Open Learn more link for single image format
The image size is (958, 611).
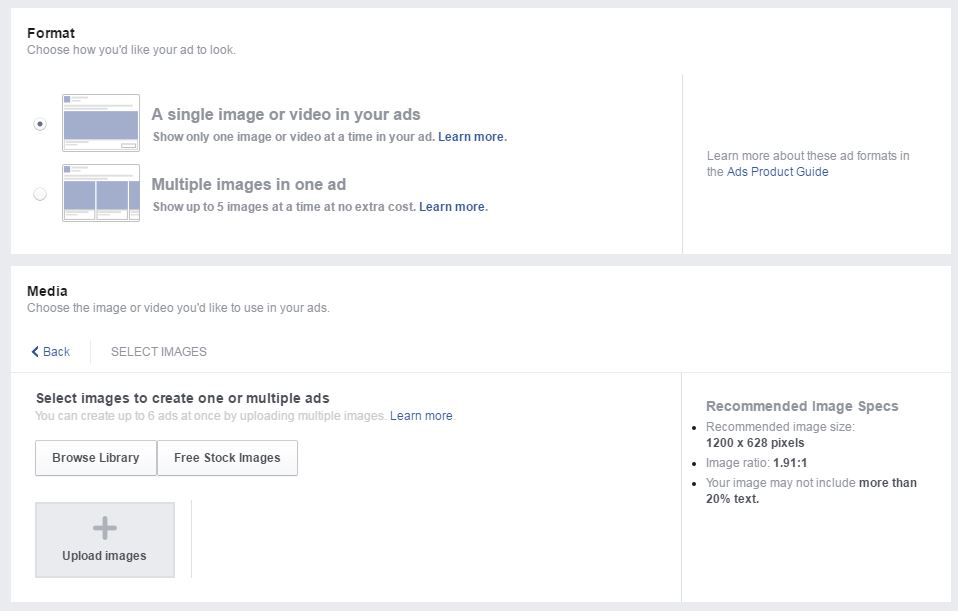[x=472, y=137]
